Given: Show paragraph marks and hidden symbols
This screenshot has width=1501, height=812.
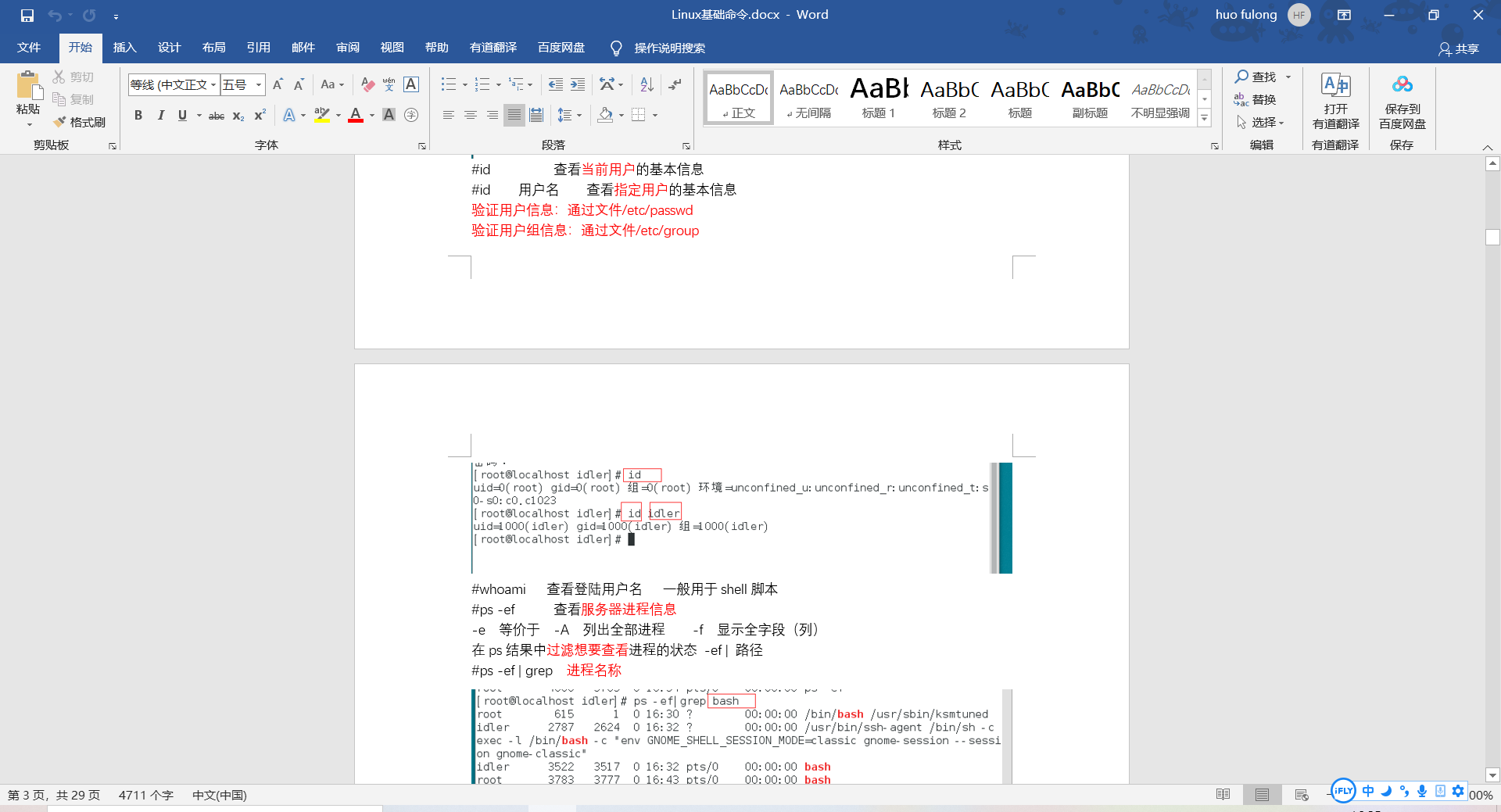Looking at the screenshot, I should click(675, 84).
